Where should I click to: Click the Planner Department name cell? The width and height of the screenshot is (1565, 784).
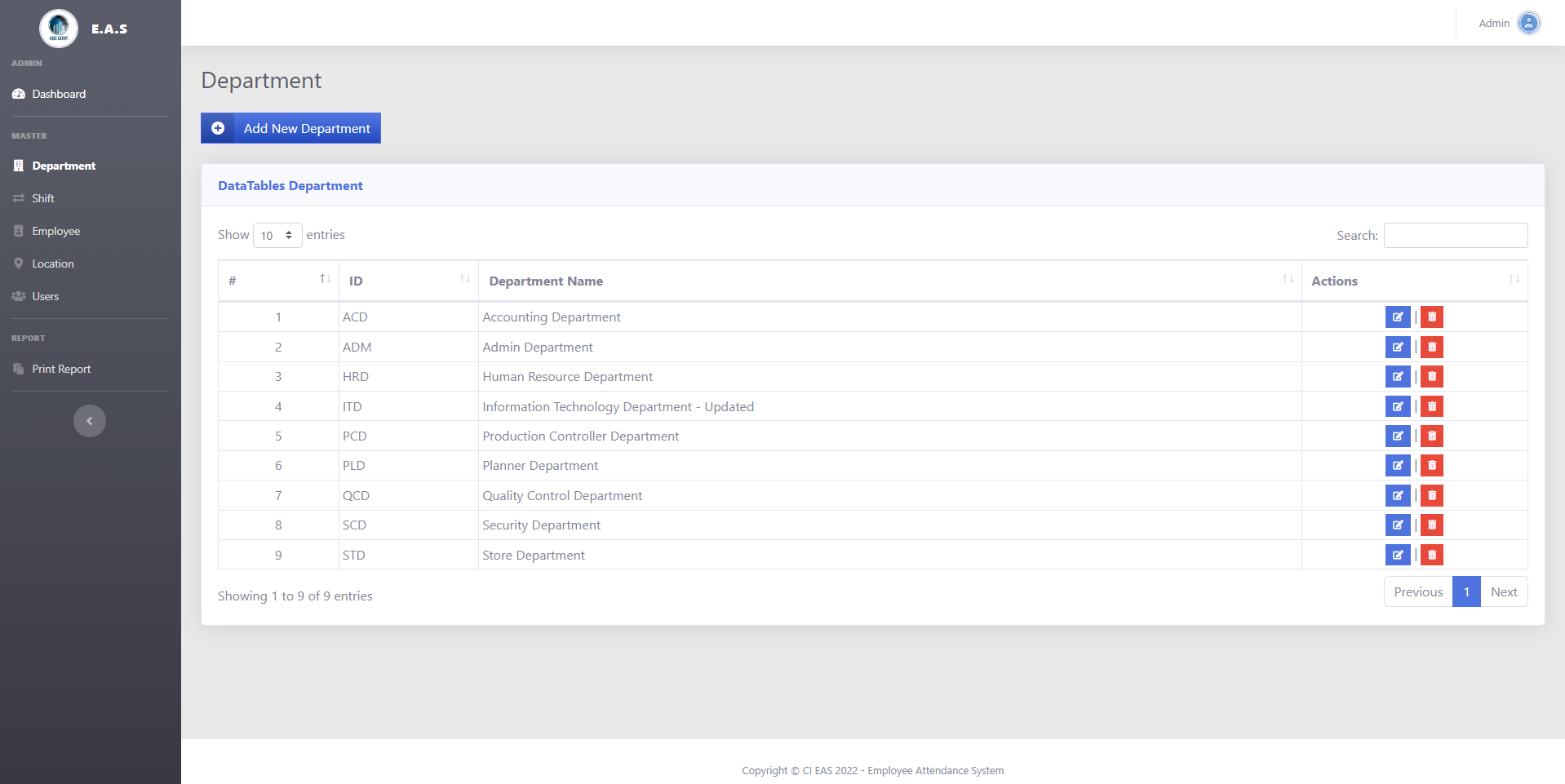click(890, 466)
